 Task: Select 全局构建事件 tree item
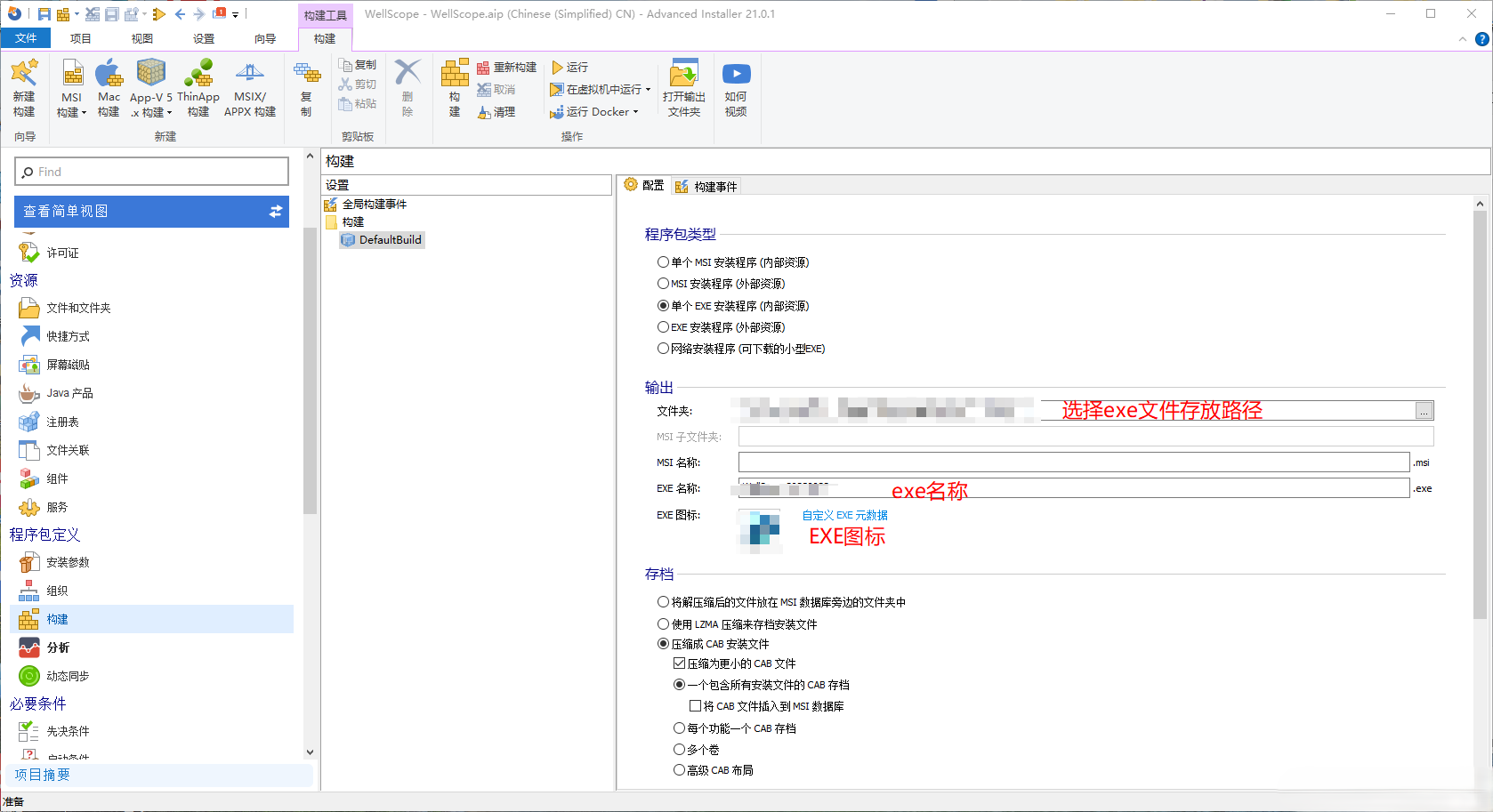pyautogui.click(x=366, y=205)
